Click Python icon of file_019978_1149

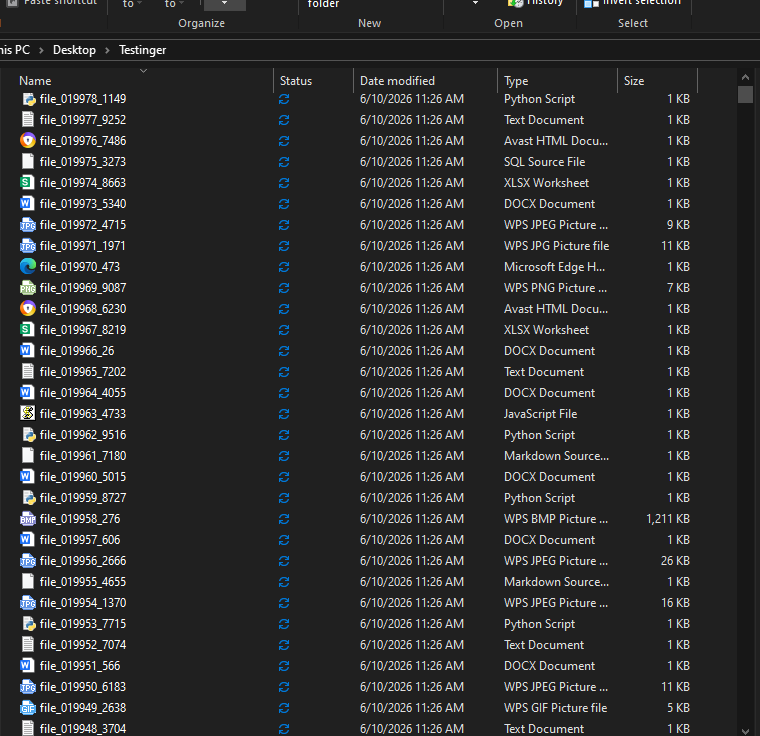tap(28, 99)
